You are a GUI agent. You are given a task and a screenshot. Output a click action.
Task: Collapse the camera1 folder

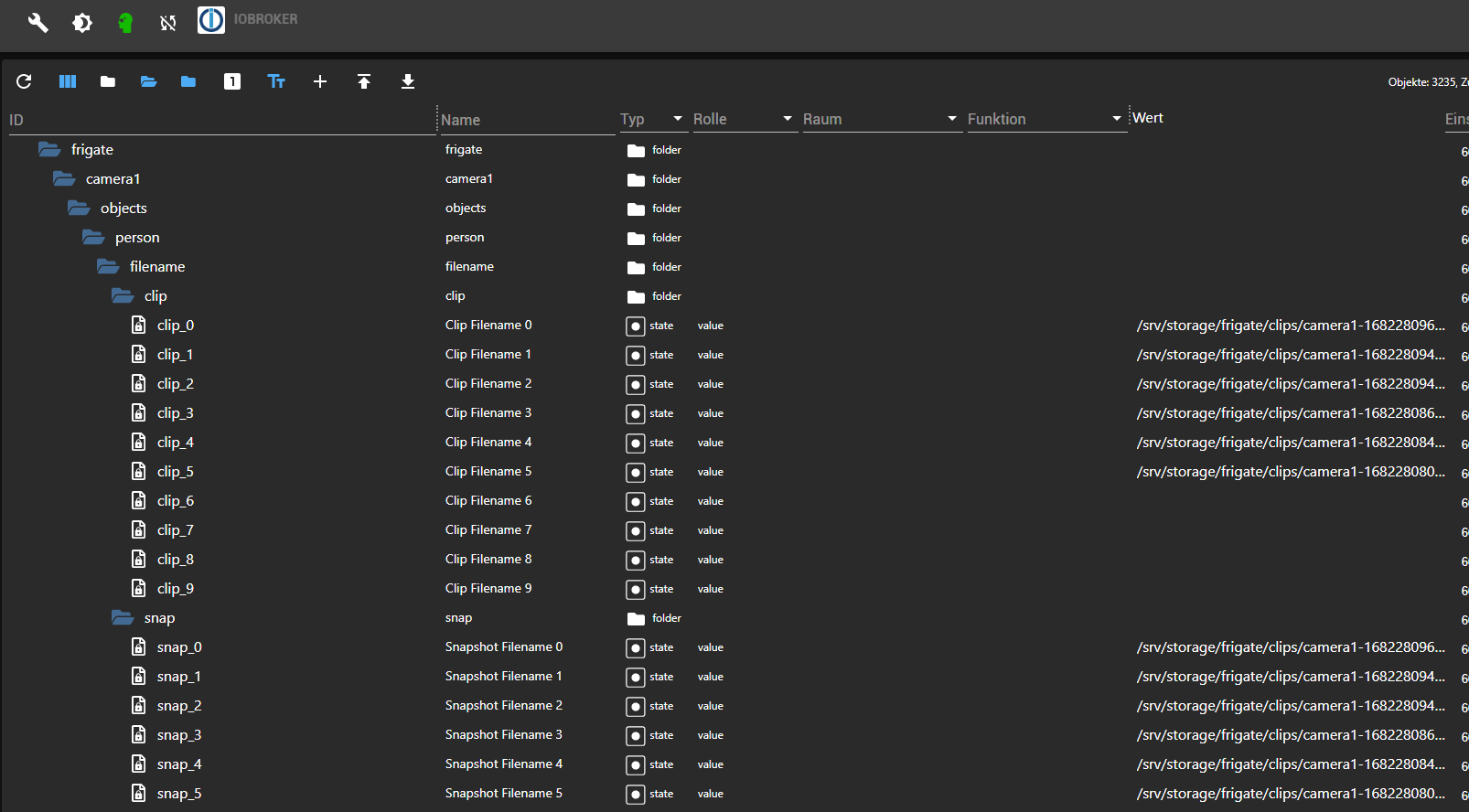[x=64, y=178]
